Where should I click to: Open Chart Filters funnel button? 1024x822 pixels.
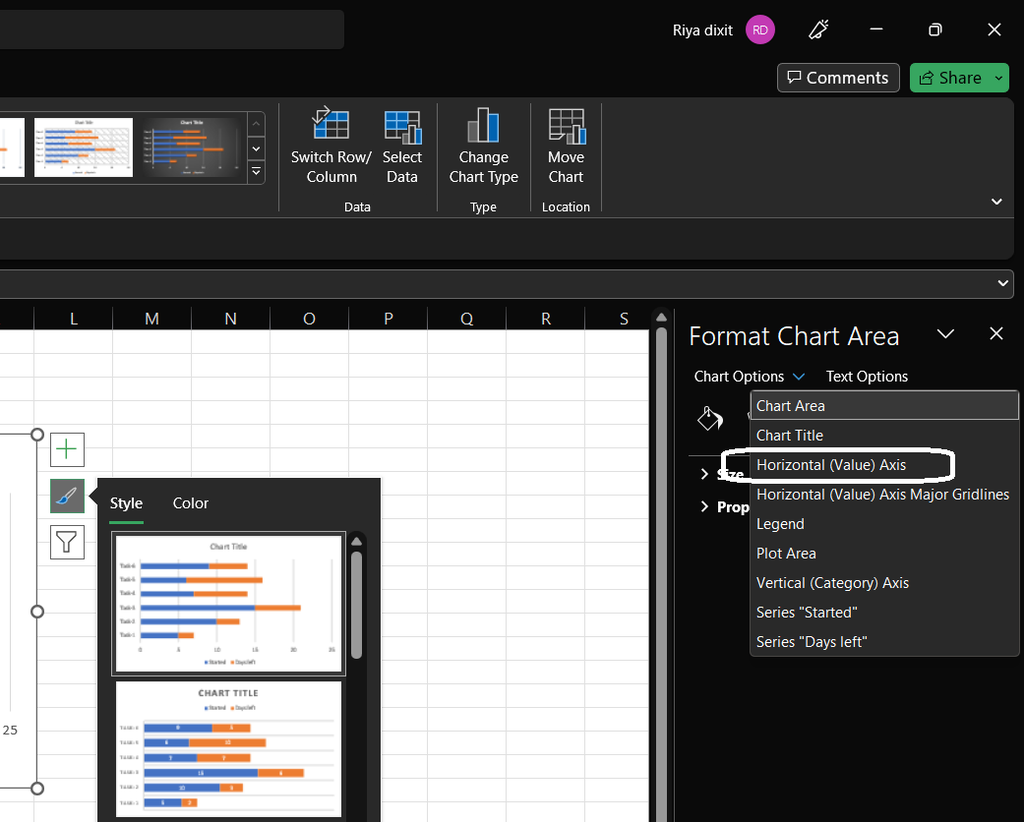coord(67,542)
